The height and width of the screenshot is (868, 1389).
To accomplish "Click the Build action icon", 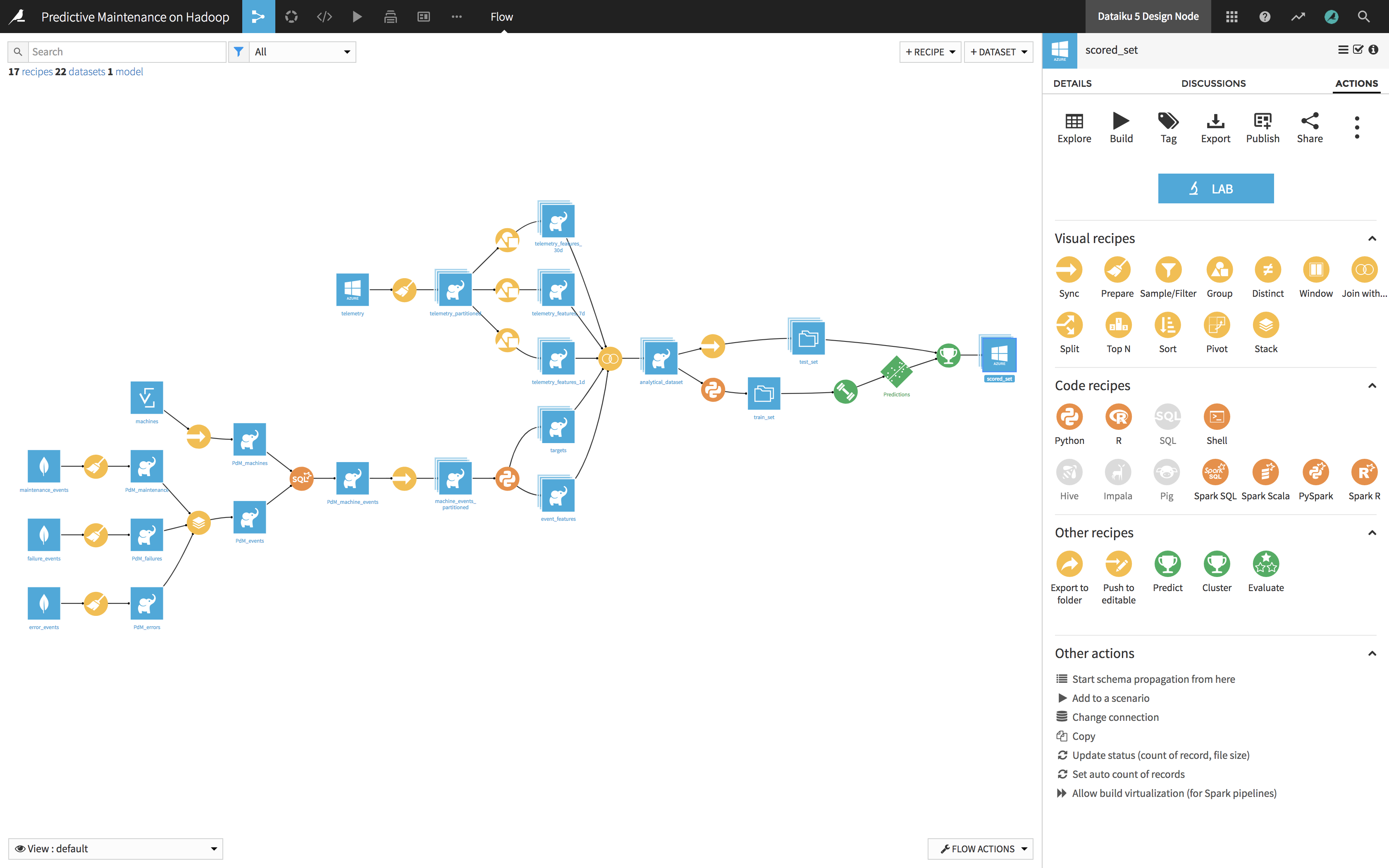I will coord(1121,127).
